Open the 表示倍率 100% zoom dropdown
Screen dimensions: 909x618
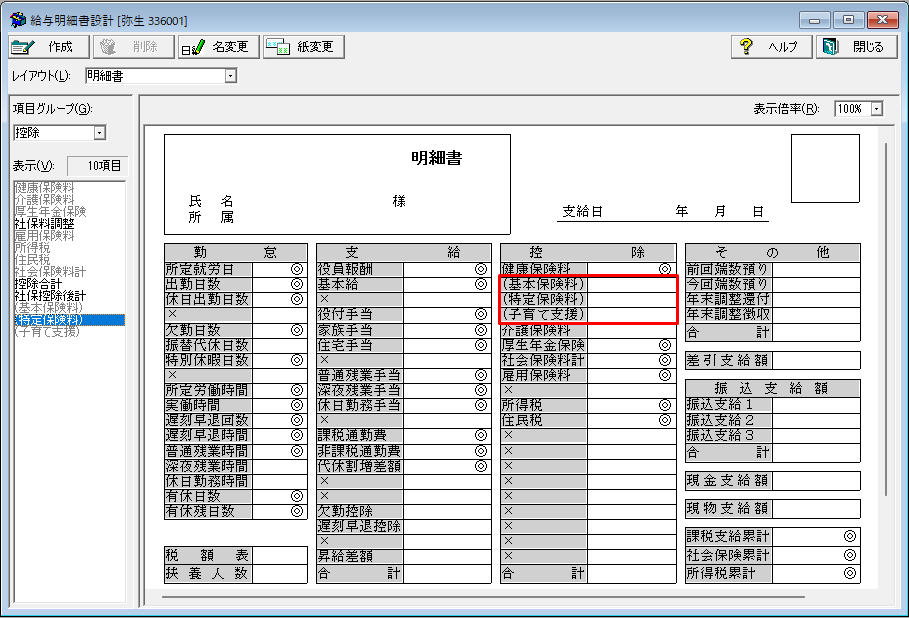pos(876,109)
